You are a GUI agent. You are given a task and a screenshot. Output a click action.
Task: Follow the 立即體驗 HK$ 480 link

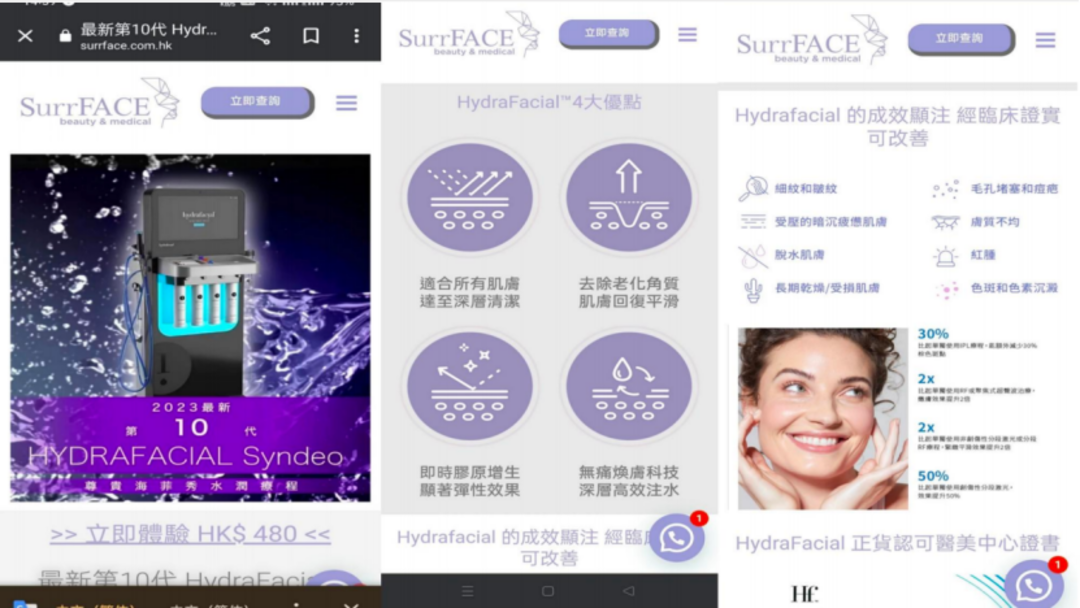190,534
